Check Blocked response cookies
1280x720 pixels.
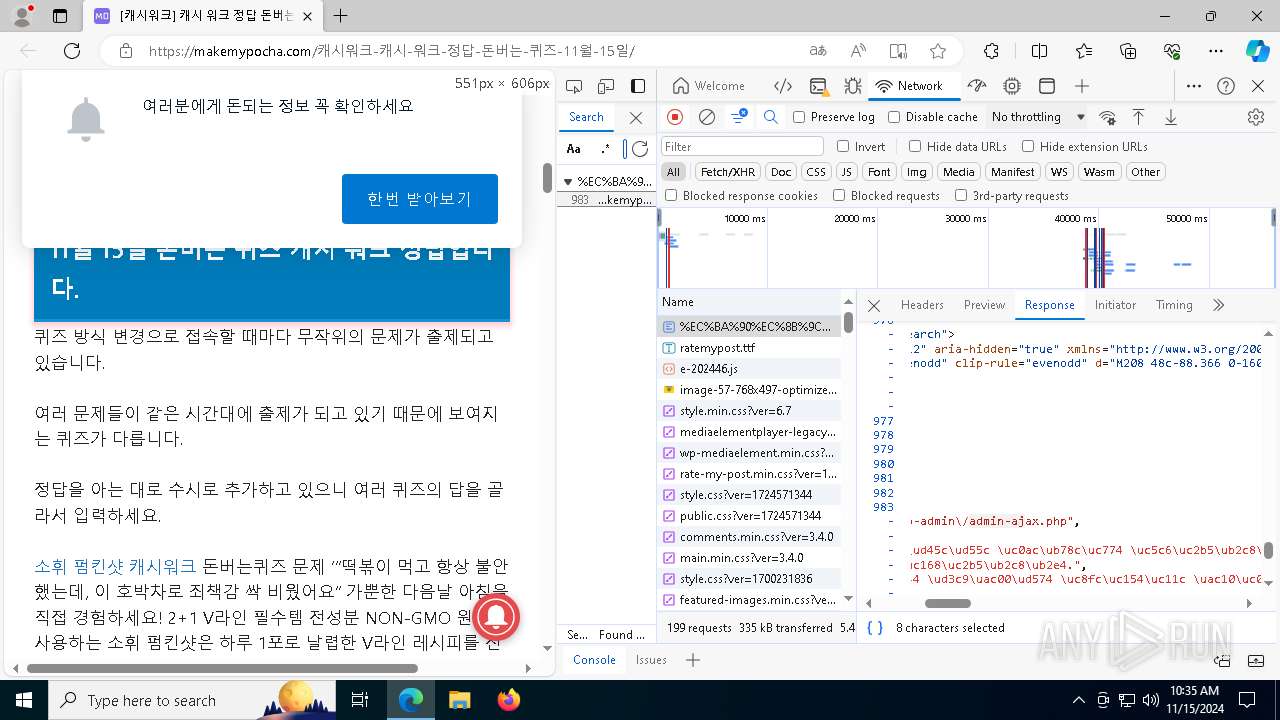(x=671, y=195)
